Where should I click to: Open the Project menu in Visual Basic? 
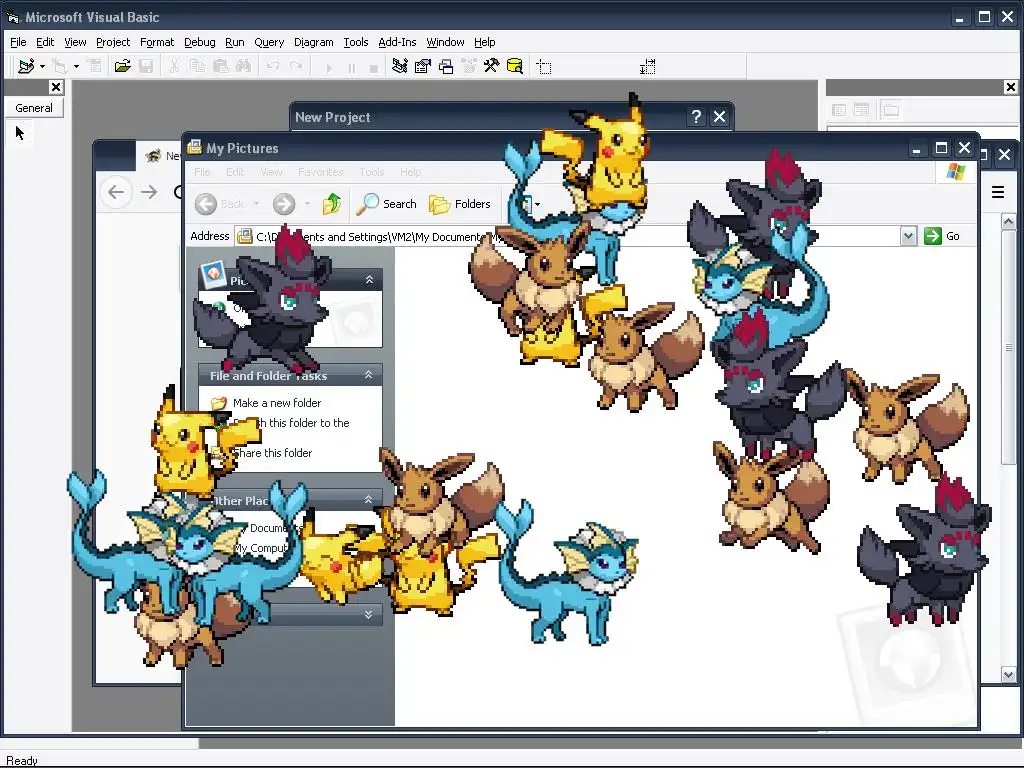113,42
